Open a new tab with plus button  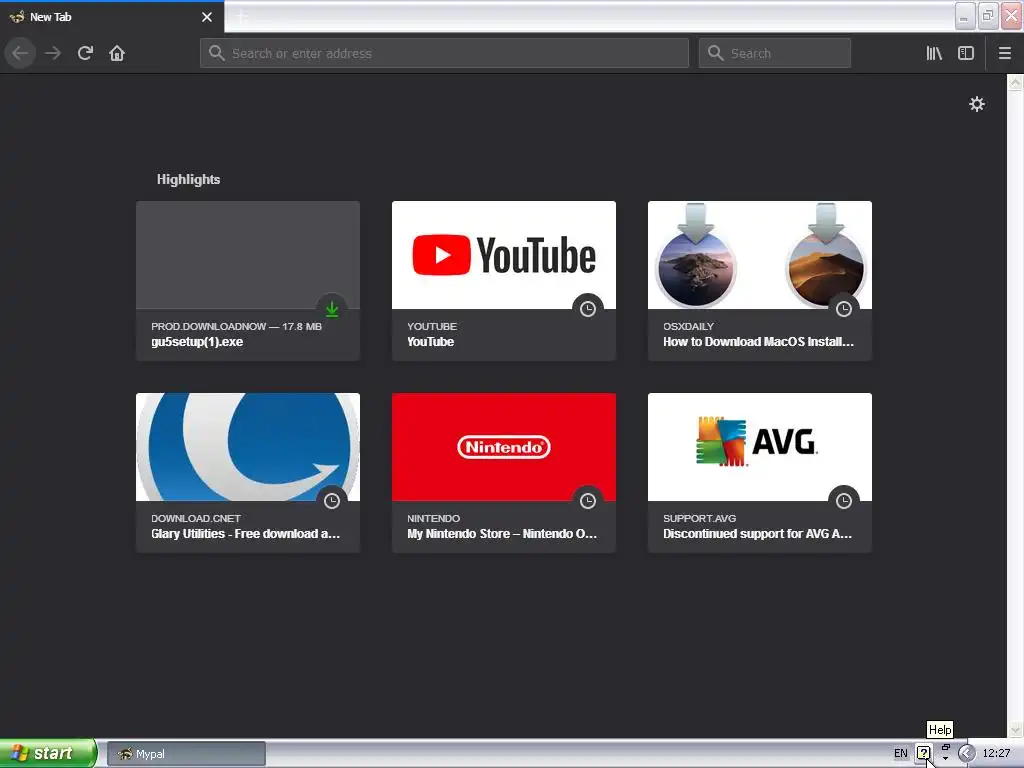point(241,17)
